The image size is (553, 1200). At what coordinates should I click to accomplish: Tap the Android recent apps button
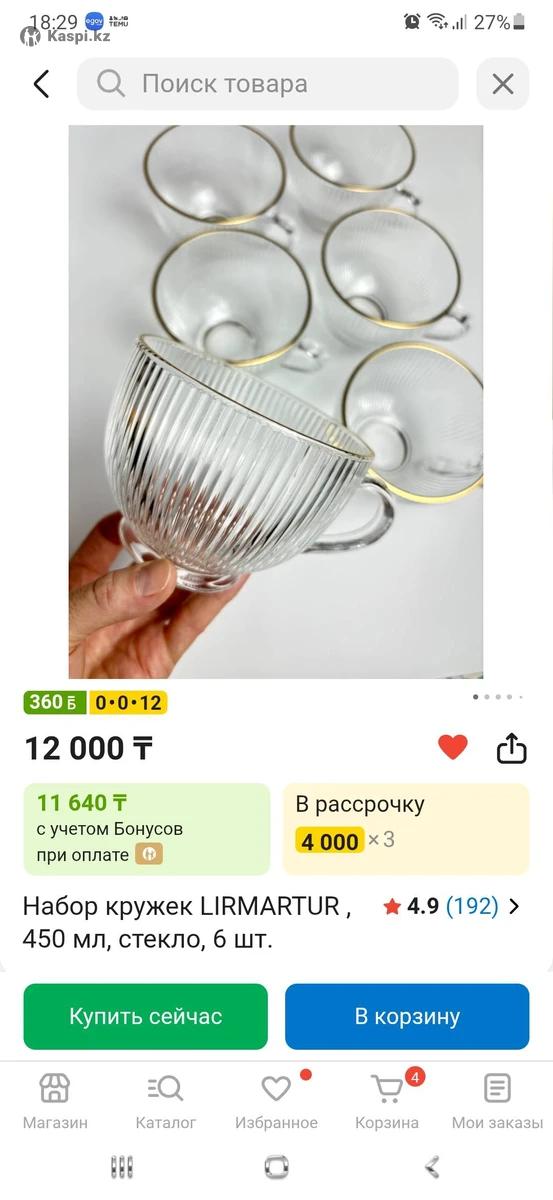tap(122, 1167)
